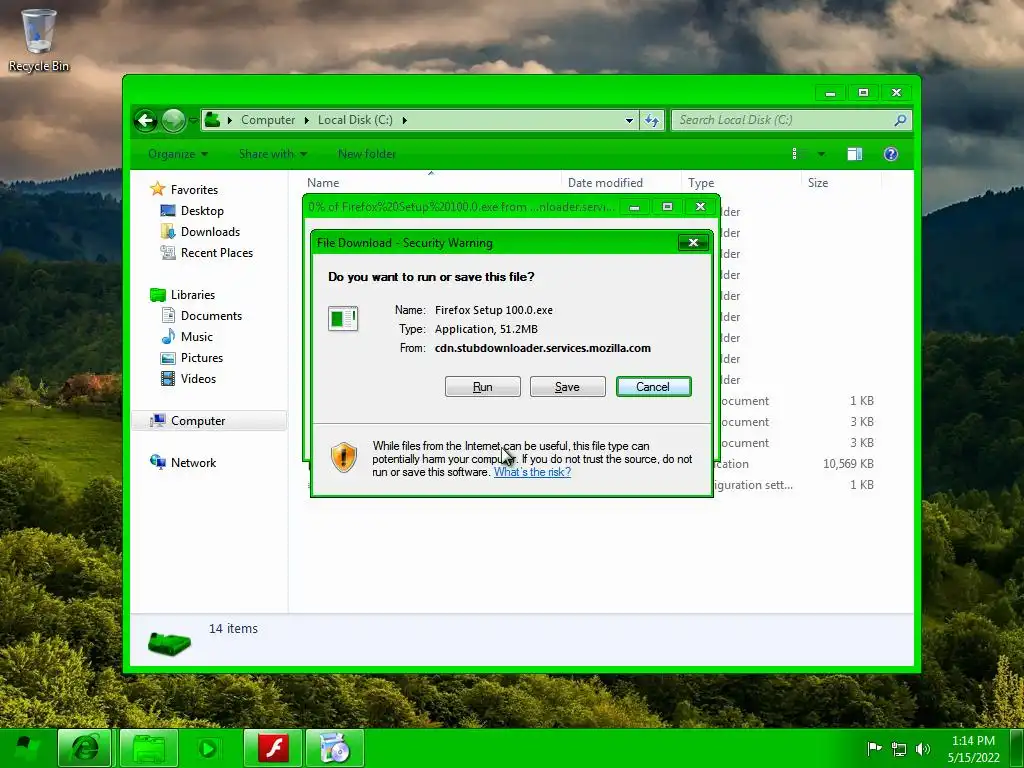Click the 10,569 KB size cell

pos(848,464)
